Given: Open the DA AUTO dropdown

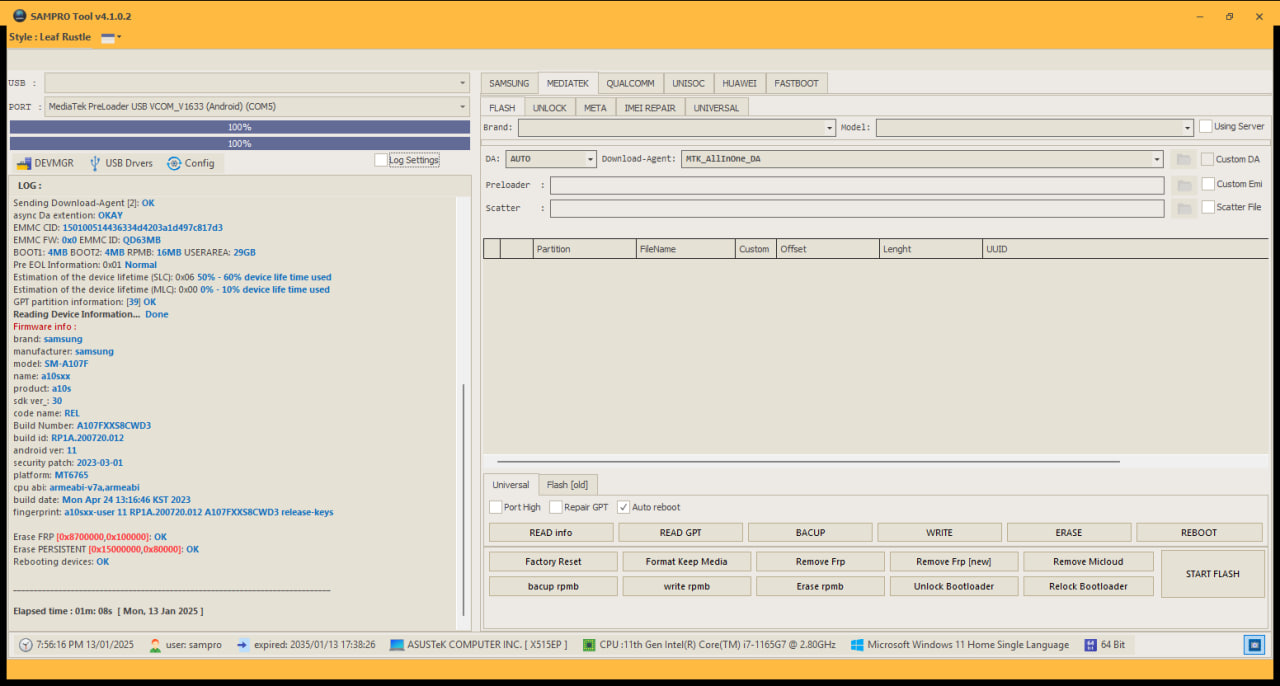Looking at the screenshot, I should (591, 159).
